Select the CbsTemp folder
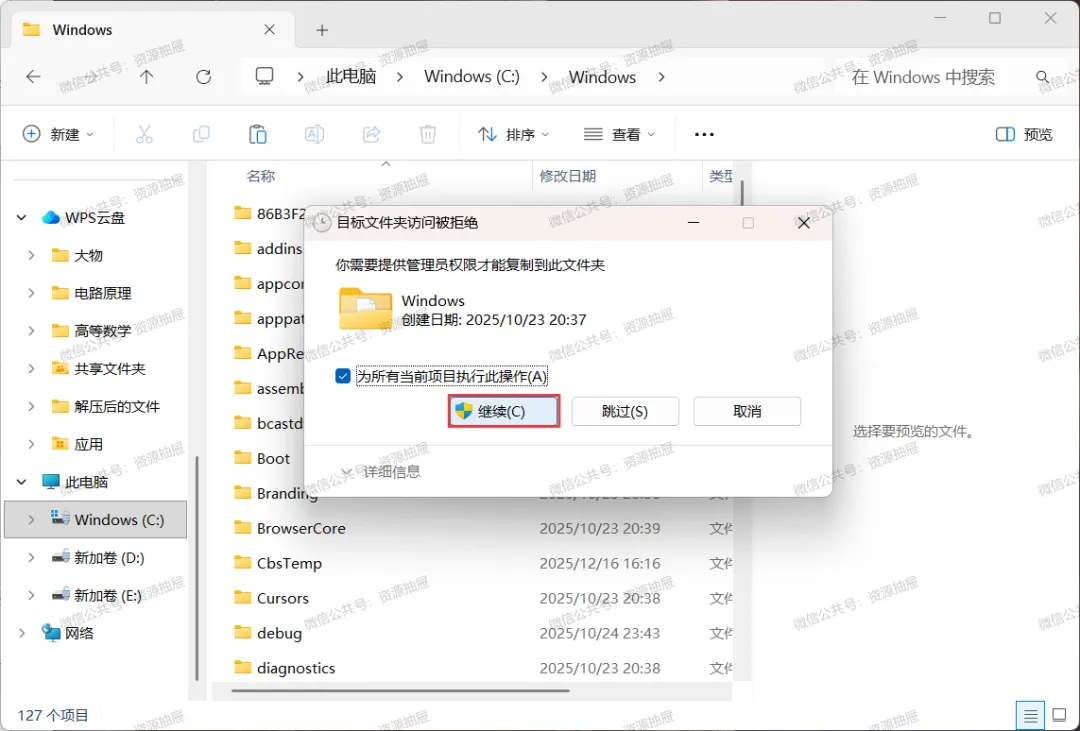The width and height of the screenshot is (1080, 731). click(278, 563)
